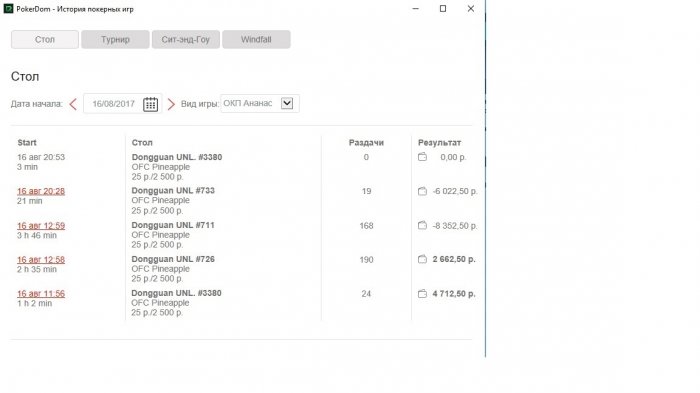
Task: Select table name Dongguan UNL #726
Action: click(173, 259)
